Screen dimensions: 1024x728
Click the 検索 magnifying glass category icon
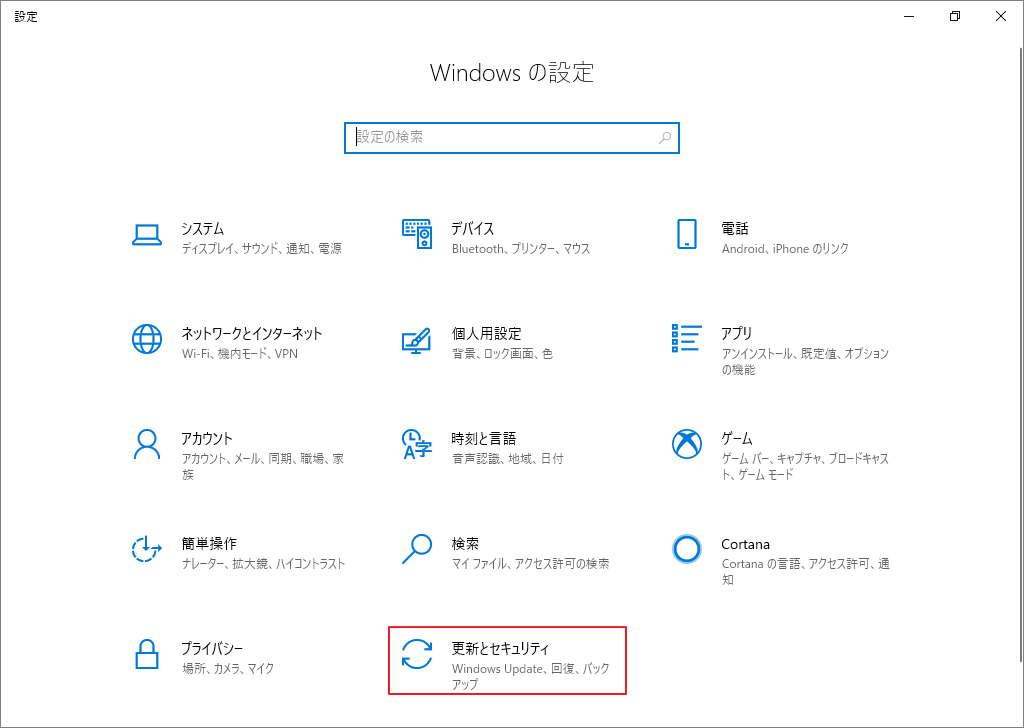(417, 549)
